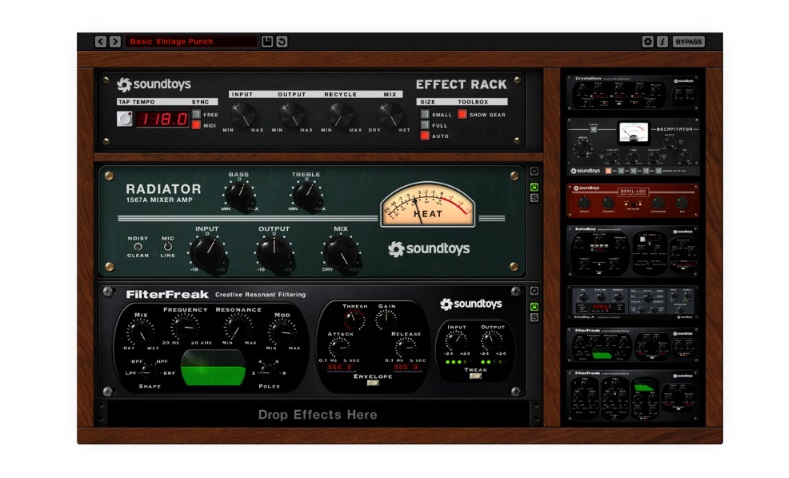Adjust the FilterFreak Gain knob

click(386, 320)
